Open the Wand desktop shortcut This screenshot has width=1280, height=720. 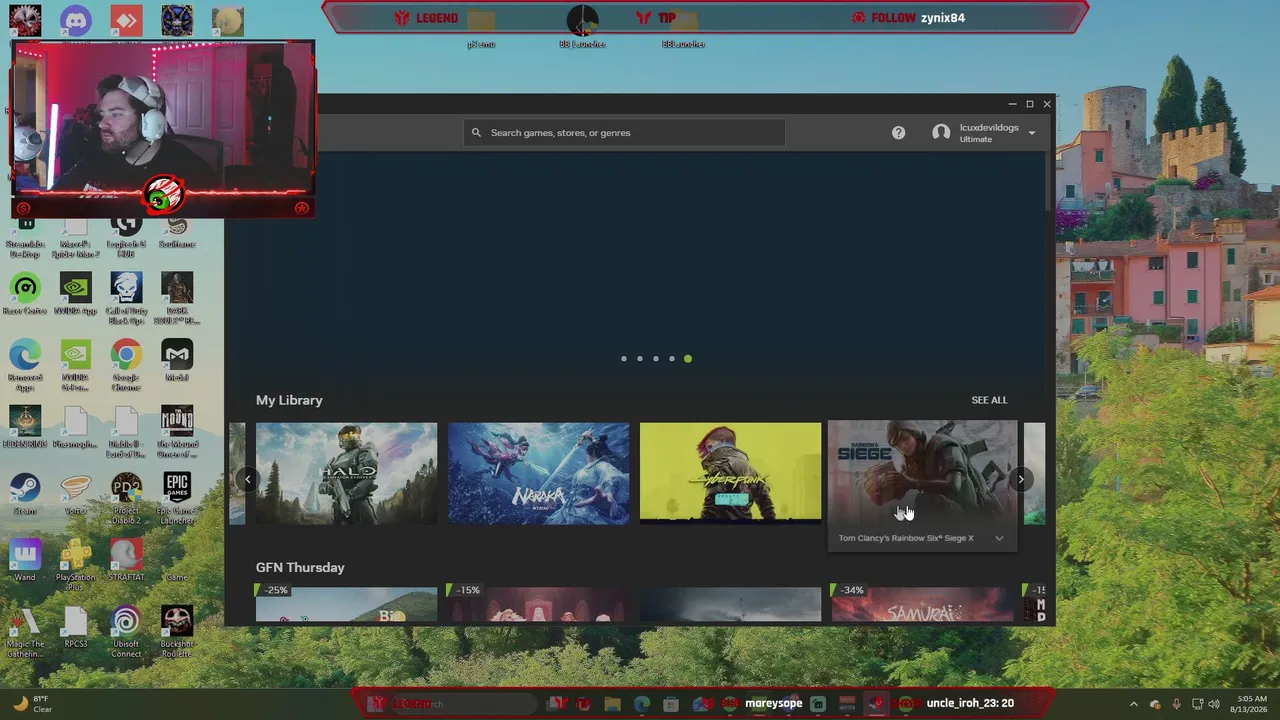coord(25,560)
